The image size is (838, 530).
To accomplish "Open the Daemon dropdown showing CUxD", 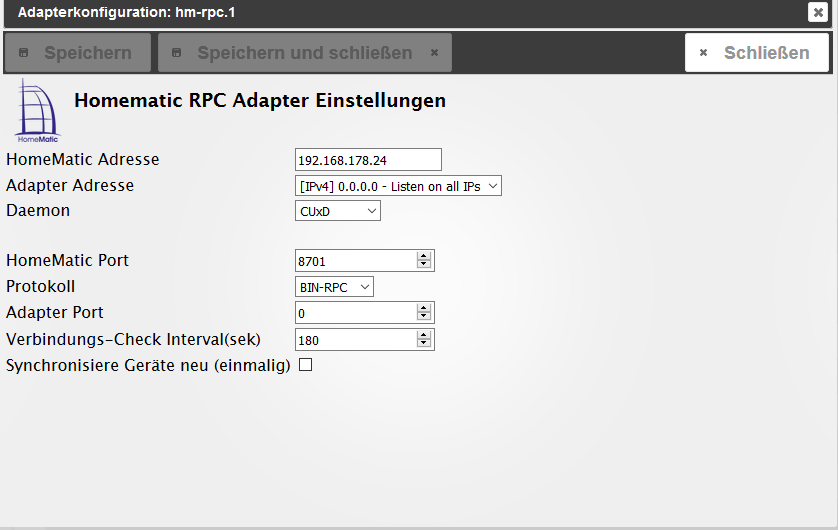I will pyautogui.click(x=338, y=211).
